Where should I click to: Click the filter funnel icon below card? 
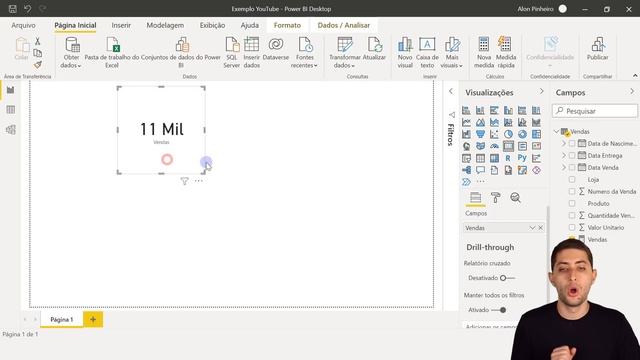tap(184, 181)
